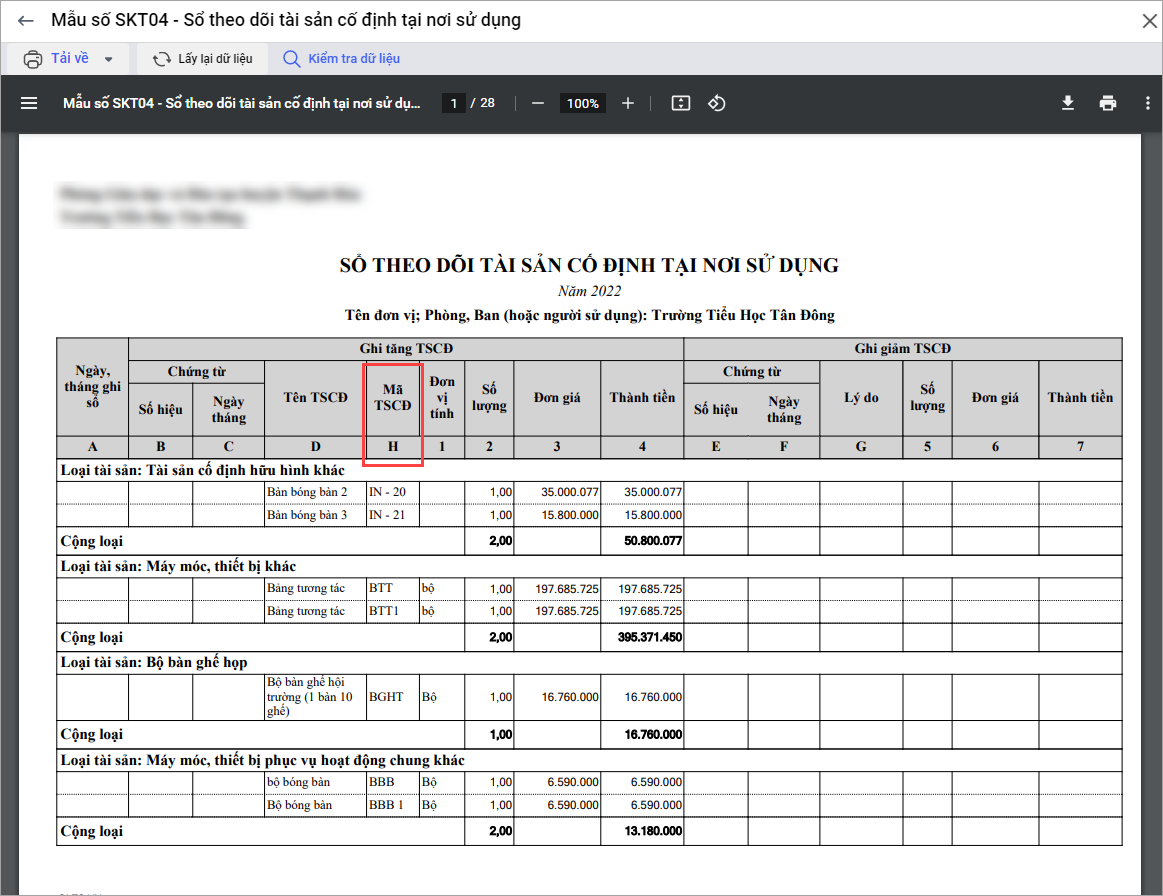This screenshot has width=1163, height=896.
Task: Click the zoom out minus icon
Action: (x=538, y=103)
